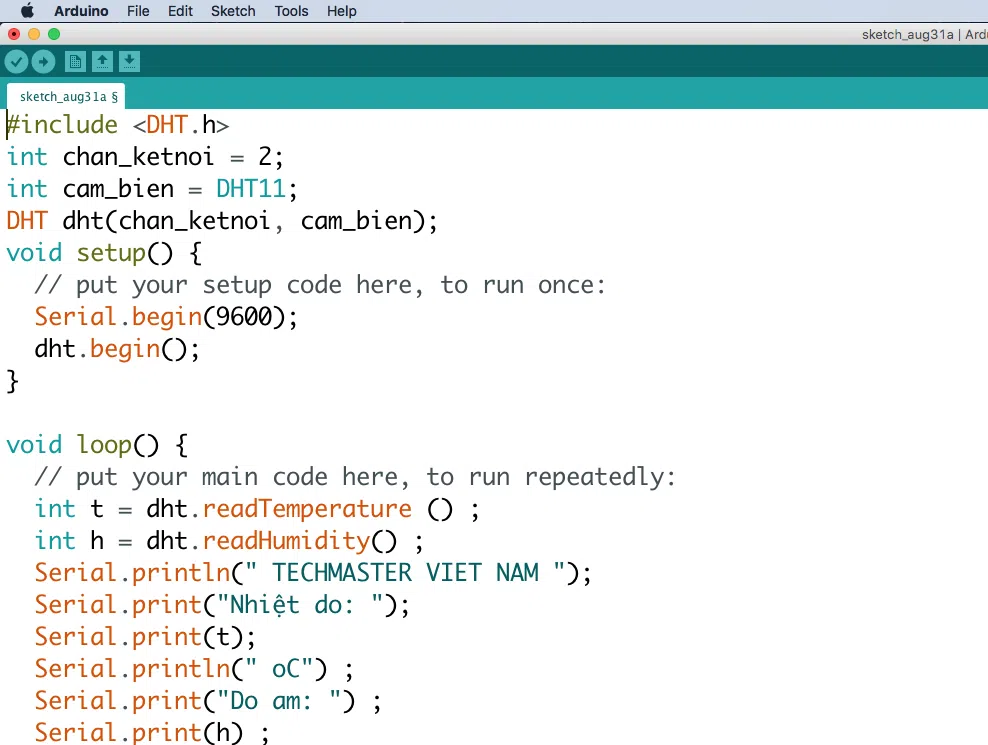This screenshot has width=988, height=745.
Task: Maximize window with green button
Action: coord(54,34)
